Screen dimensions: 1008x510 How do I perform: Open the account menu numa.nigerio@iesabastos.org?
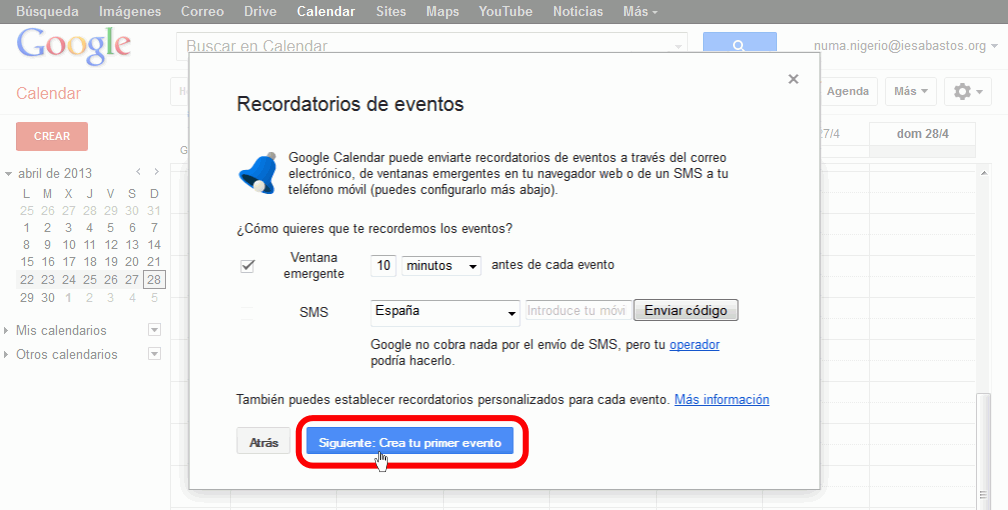point(905,46)
